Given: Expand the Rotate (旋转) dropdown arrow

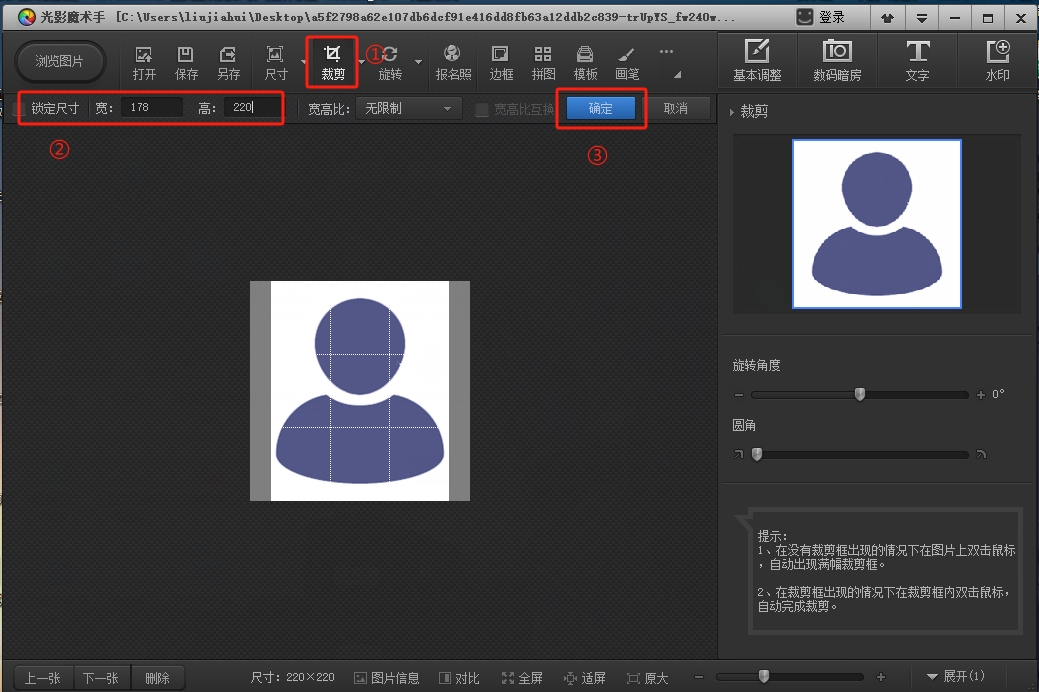Looking at the screenshot, I should [418, 62].
